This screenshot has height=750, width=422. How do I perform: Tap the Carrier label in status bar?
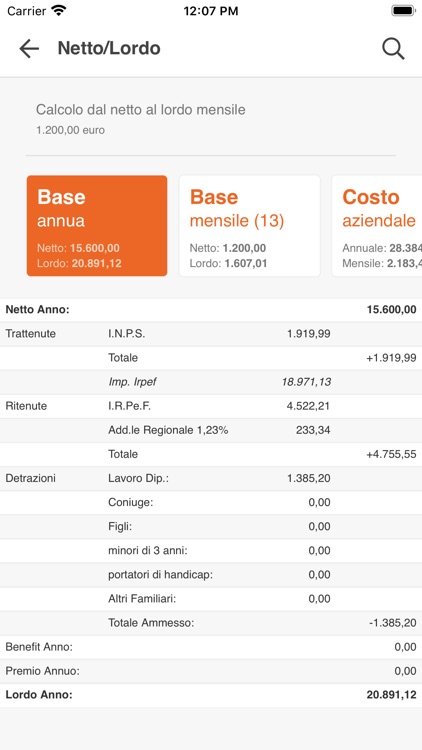(x=26, y=11)
